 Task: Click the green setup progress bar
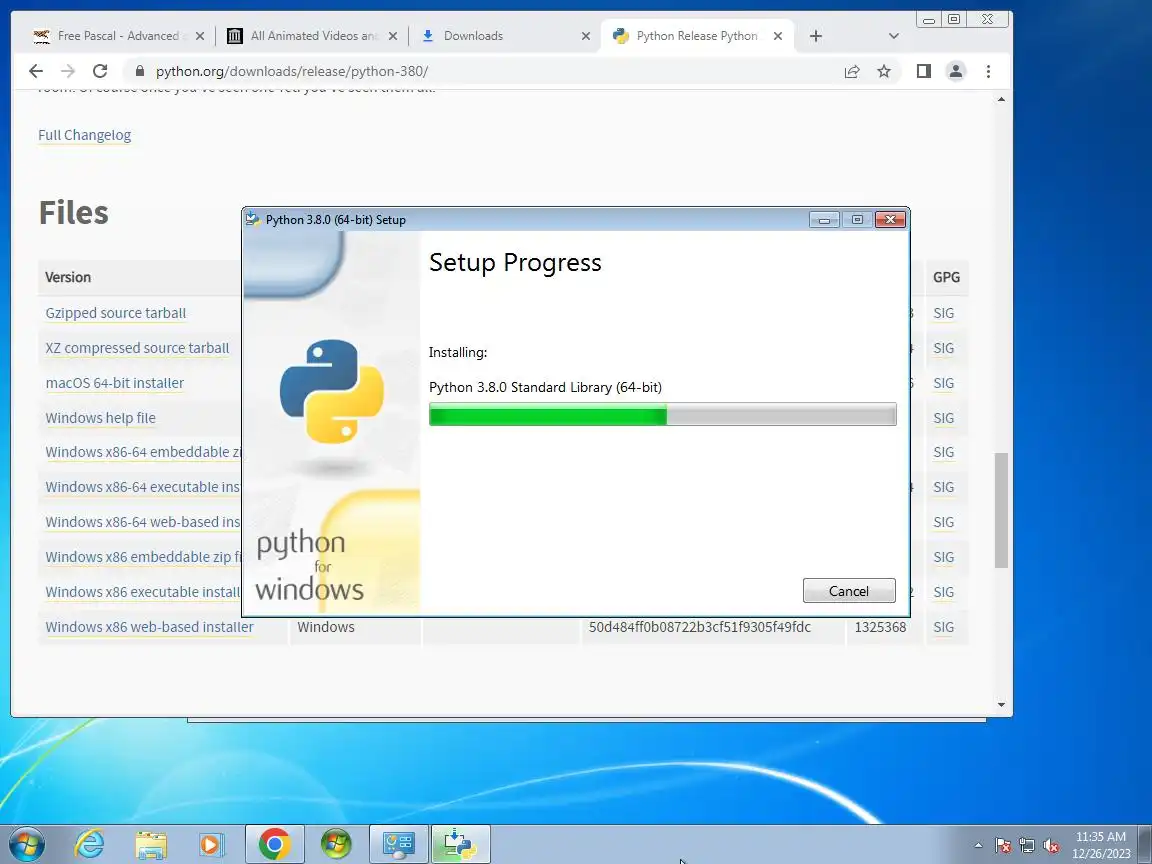[x=662, y=414]
